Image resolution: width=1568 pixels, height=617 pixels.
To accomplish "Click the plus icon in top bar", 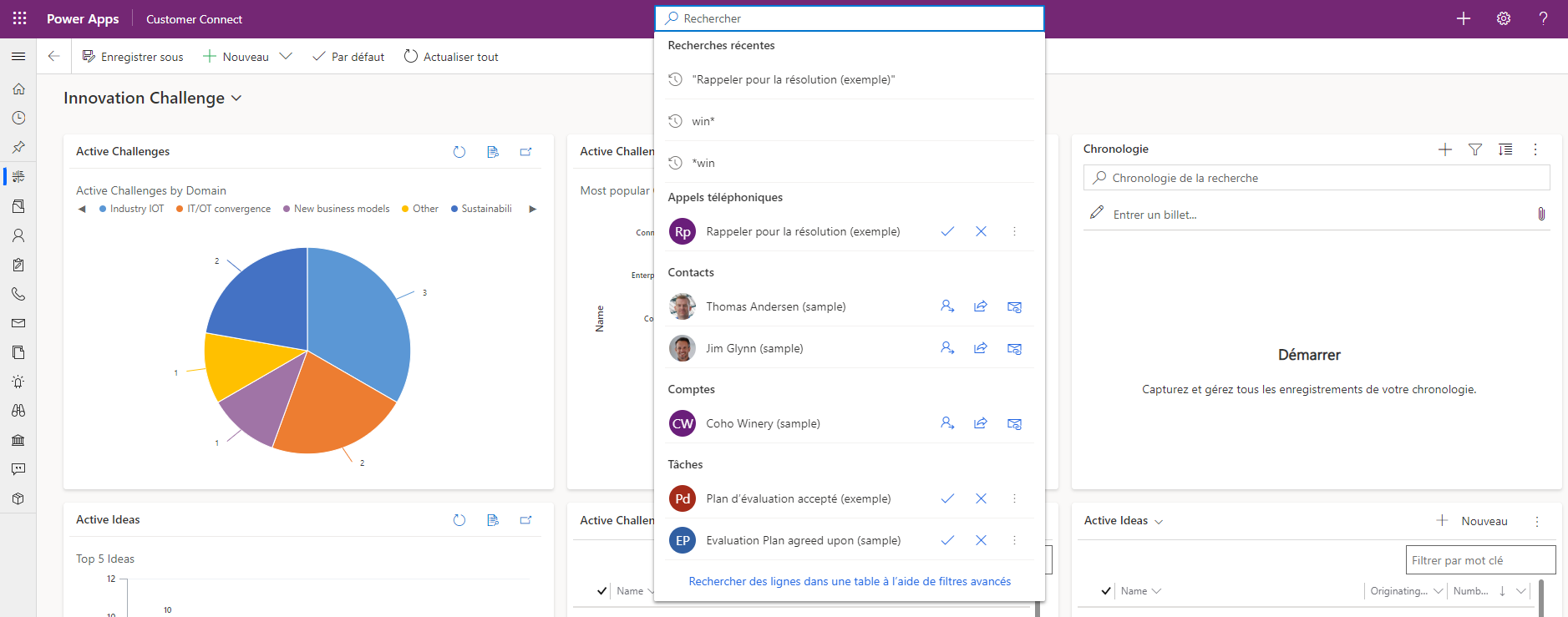I will [x=1464, y=18].
